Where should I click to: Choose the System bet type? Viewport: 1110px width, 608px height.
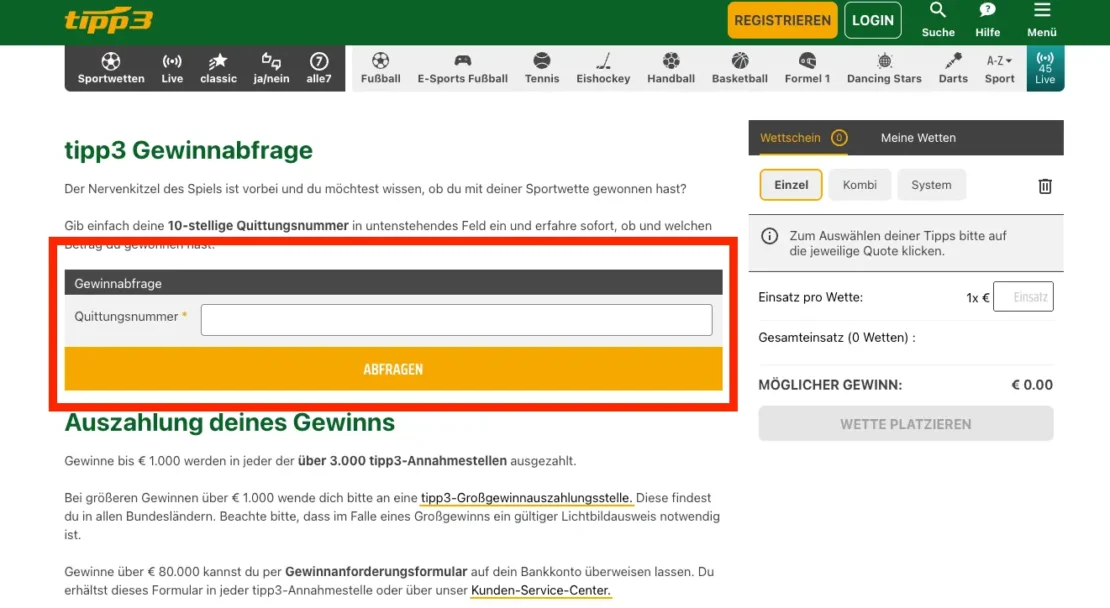coord(931,185)
